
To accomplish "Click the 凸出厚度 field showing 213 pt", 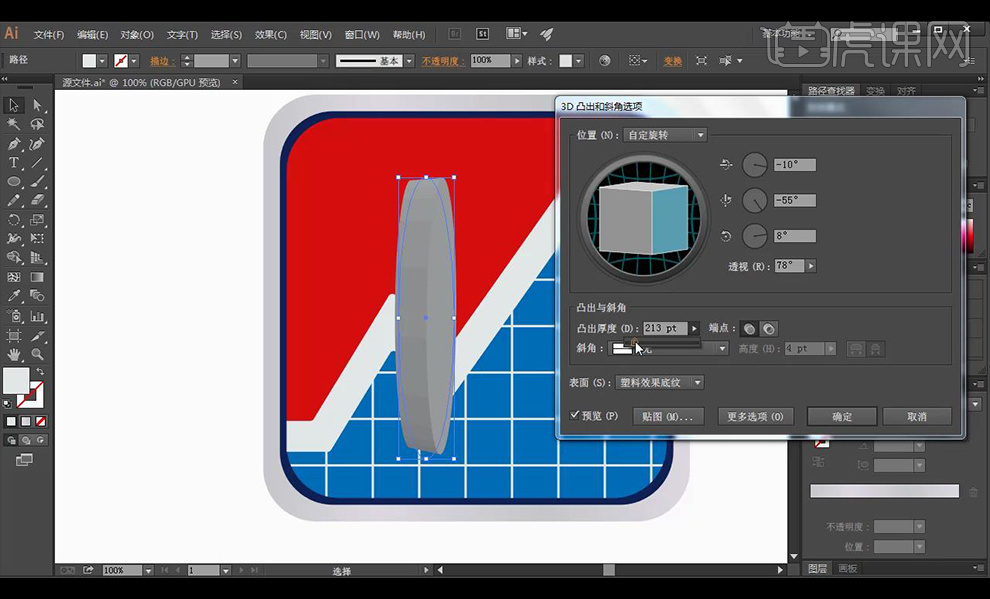I will tap(665, 328).
